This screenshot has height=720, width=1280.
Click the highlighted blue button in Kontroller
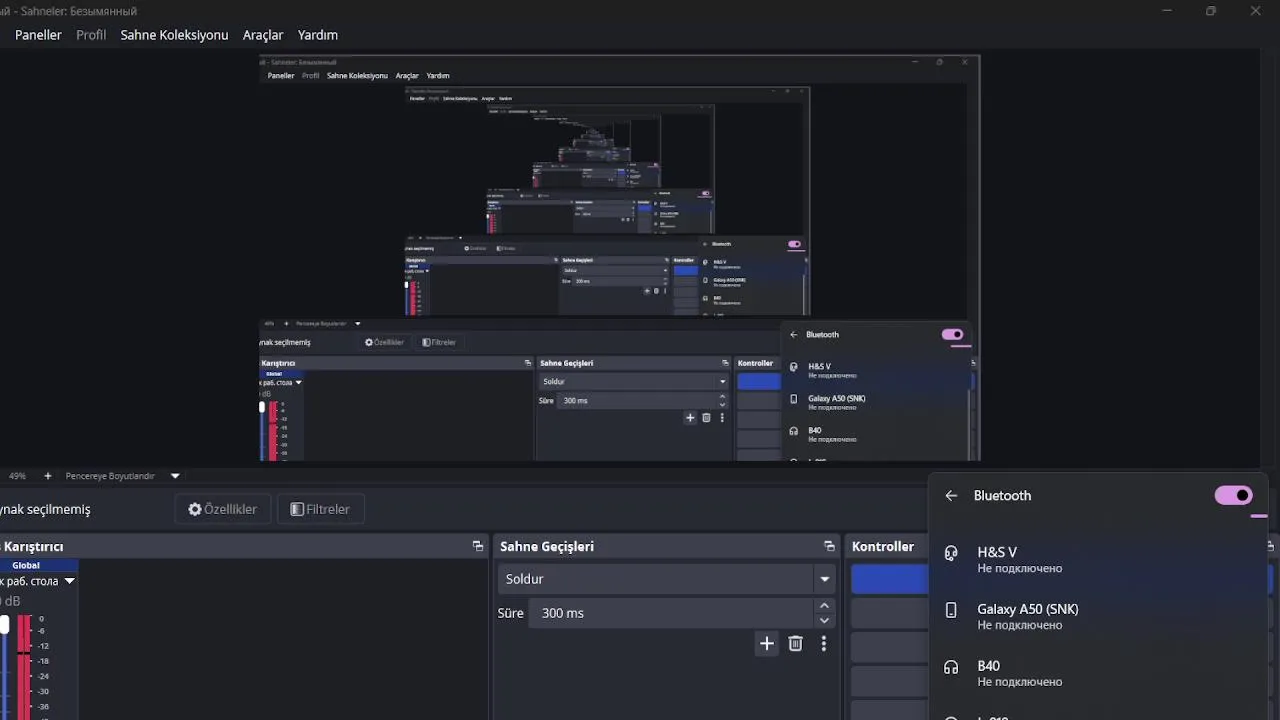(x=890, y=579)
